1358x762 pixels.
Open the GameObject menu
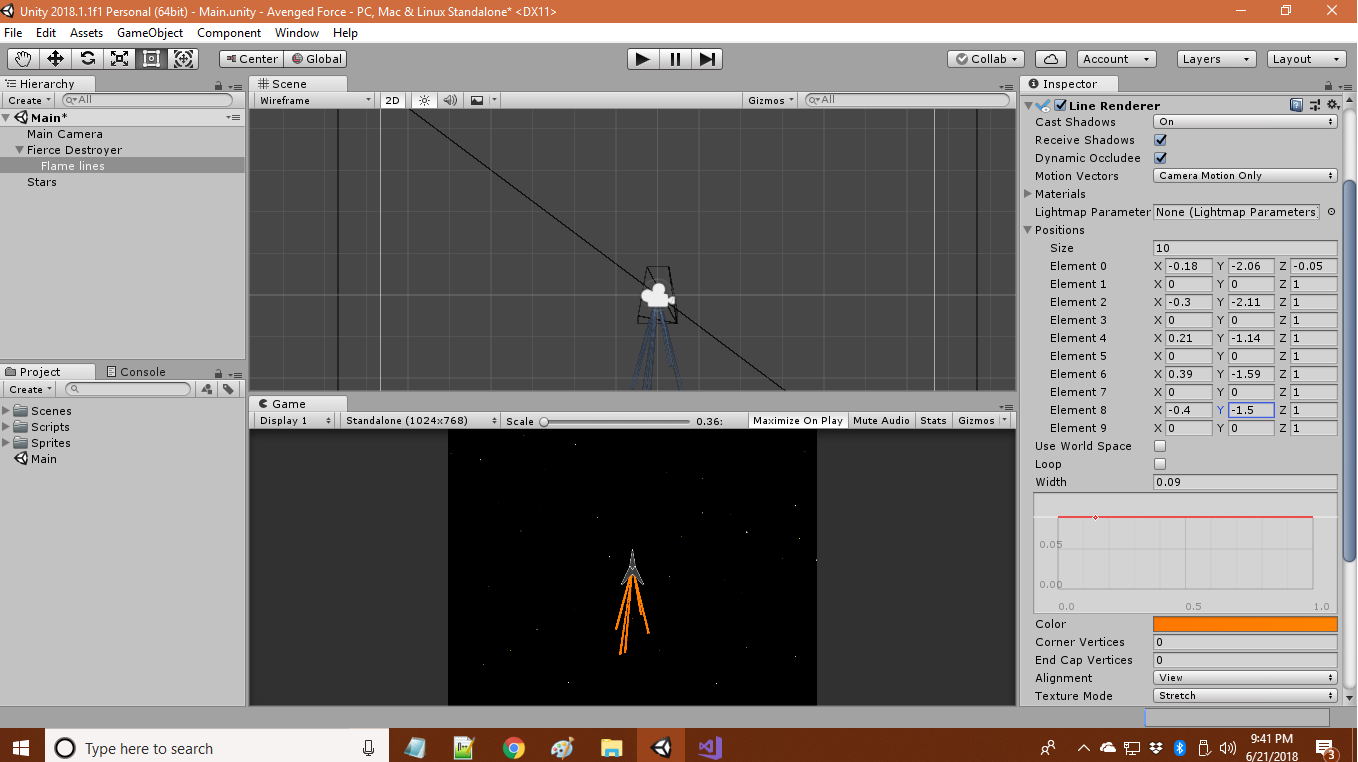pyautogui.click(x=150, y=32)
